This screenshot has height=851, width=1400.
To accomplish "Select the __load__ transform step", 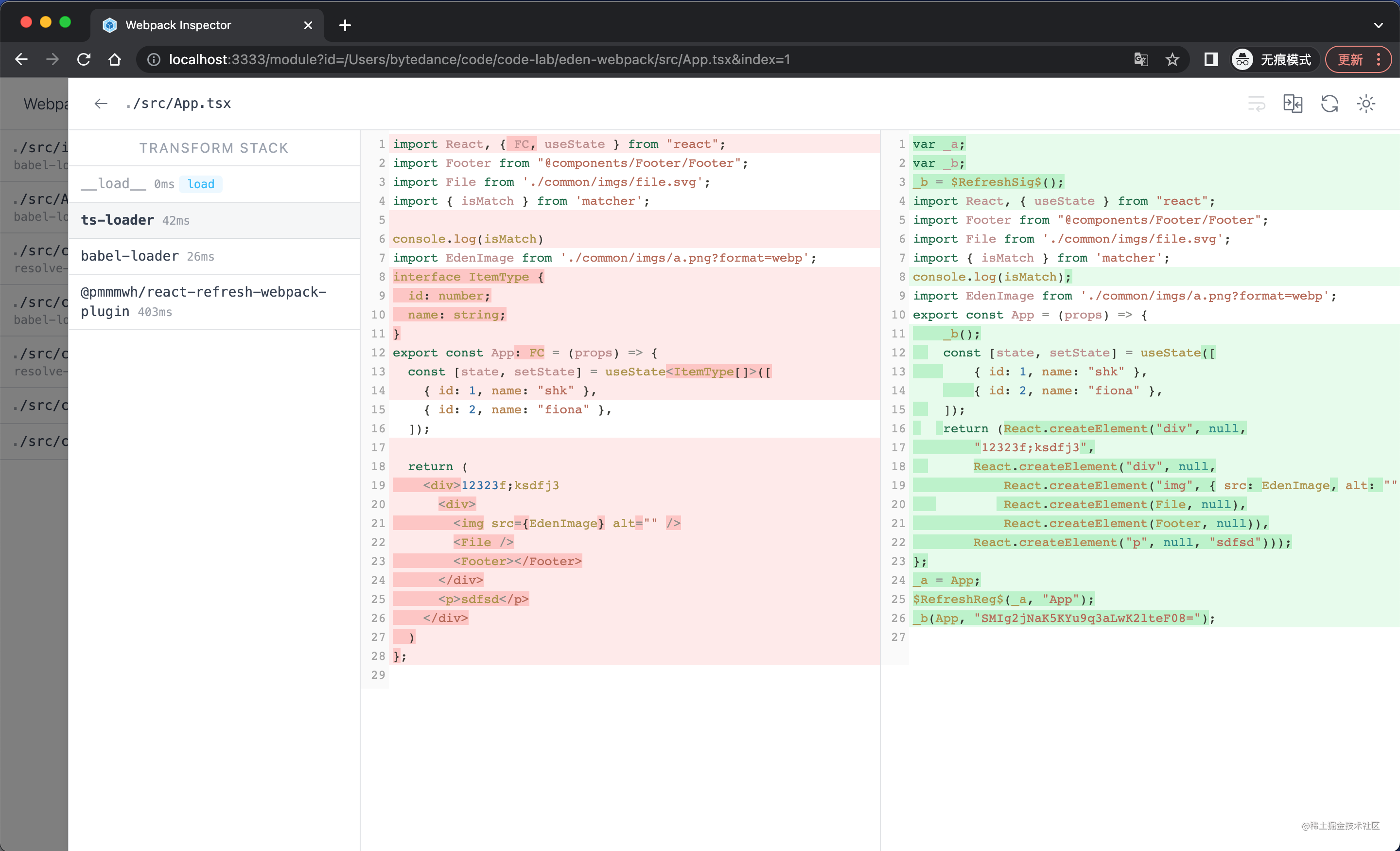I will [x=214, y=184].
